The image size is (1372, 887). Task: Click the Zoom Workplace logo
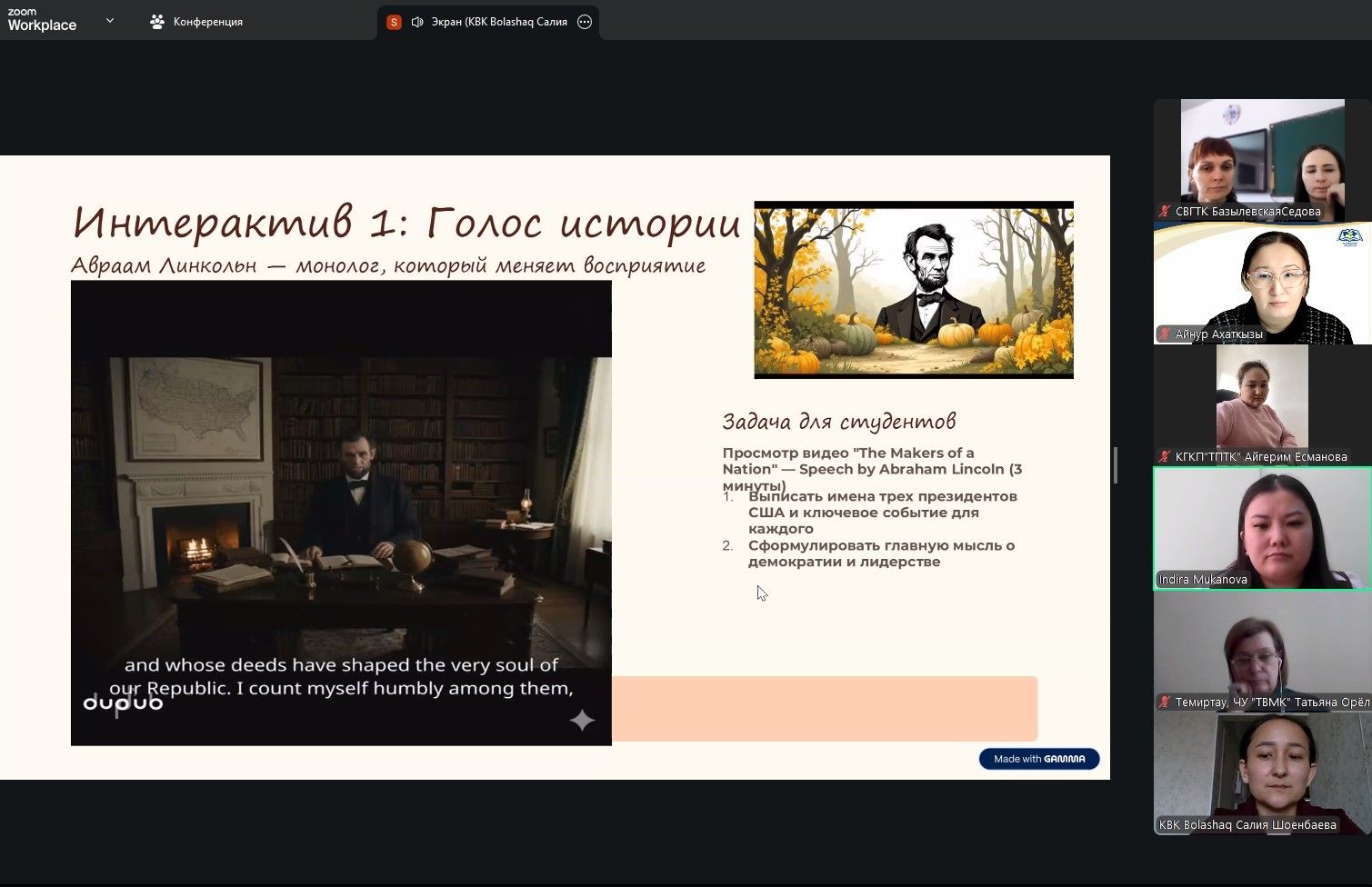[x=42, y=20]
